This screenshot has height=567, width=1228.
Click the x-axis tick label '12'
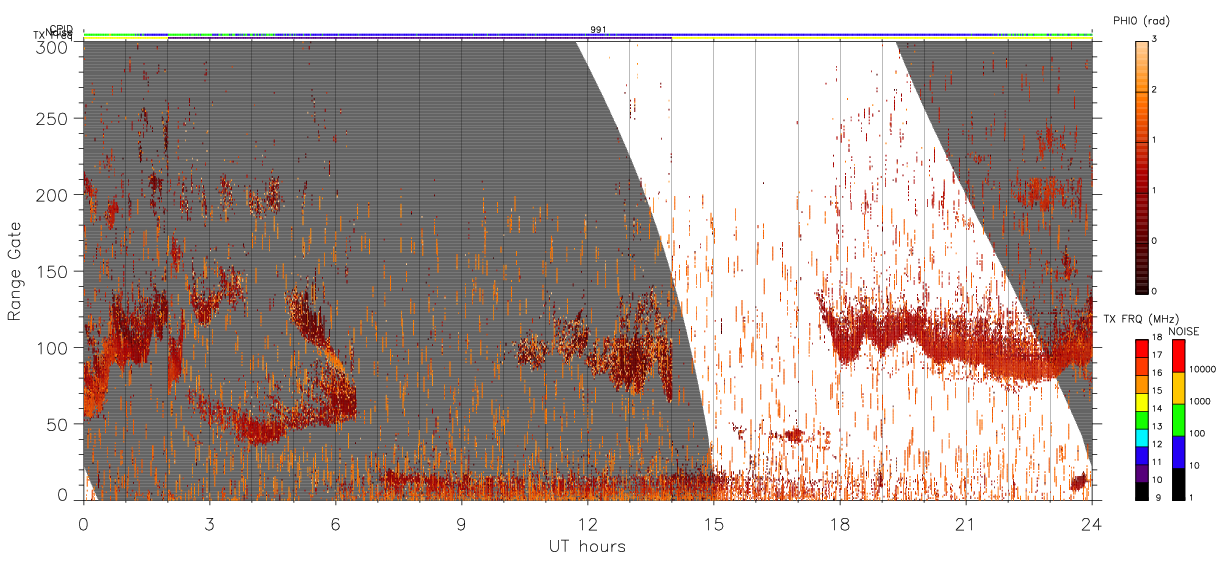[x=587, y=523]
